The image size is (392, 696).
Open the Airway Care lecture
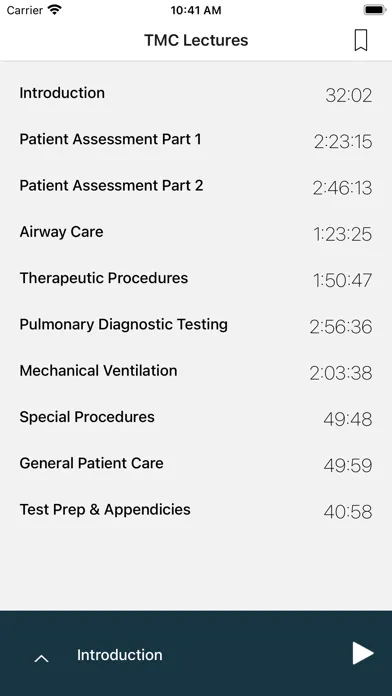[x=196, y=233]
